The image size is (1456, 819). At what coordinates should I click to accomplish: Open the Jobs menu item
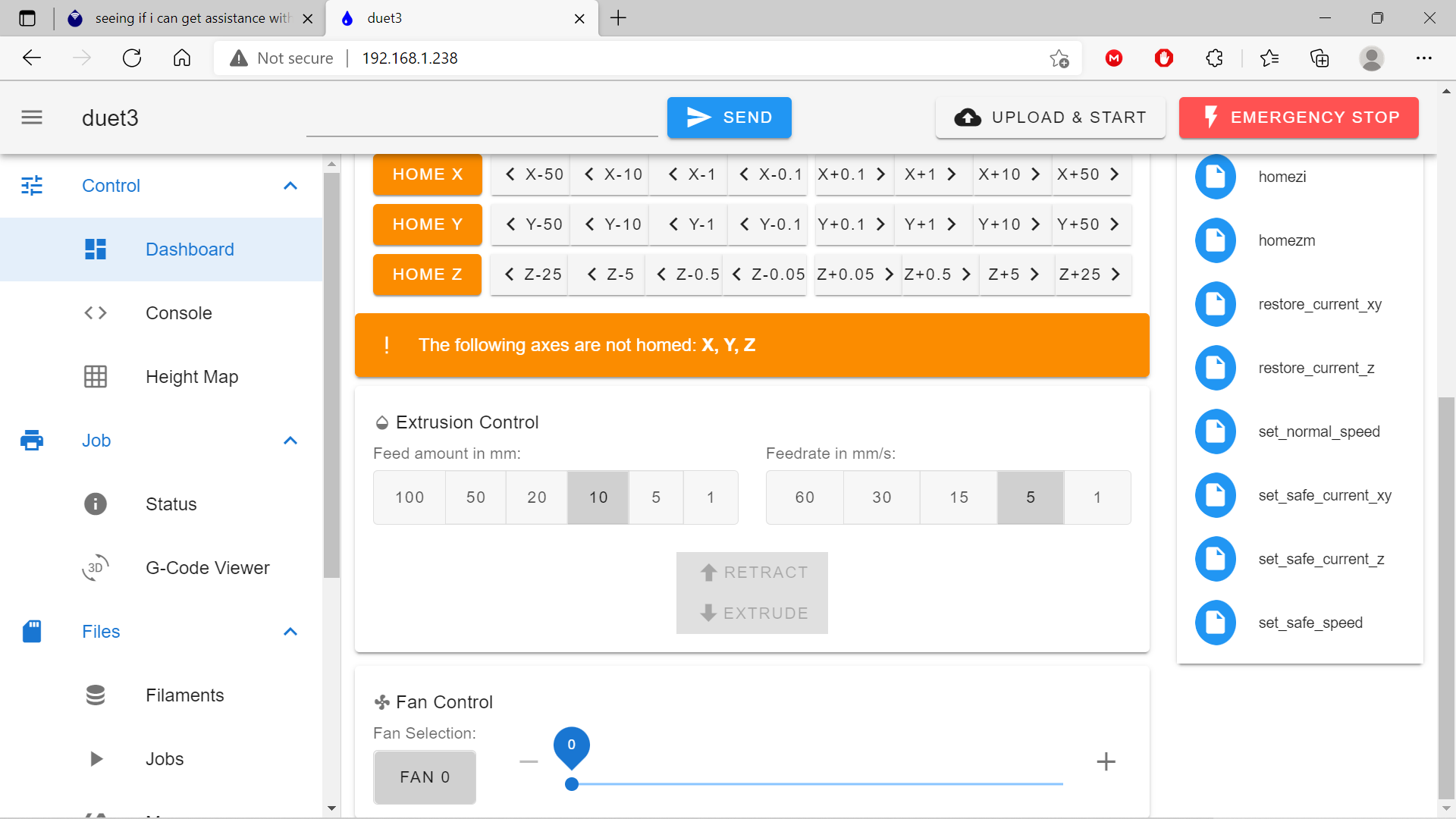[x=162, y=758]
